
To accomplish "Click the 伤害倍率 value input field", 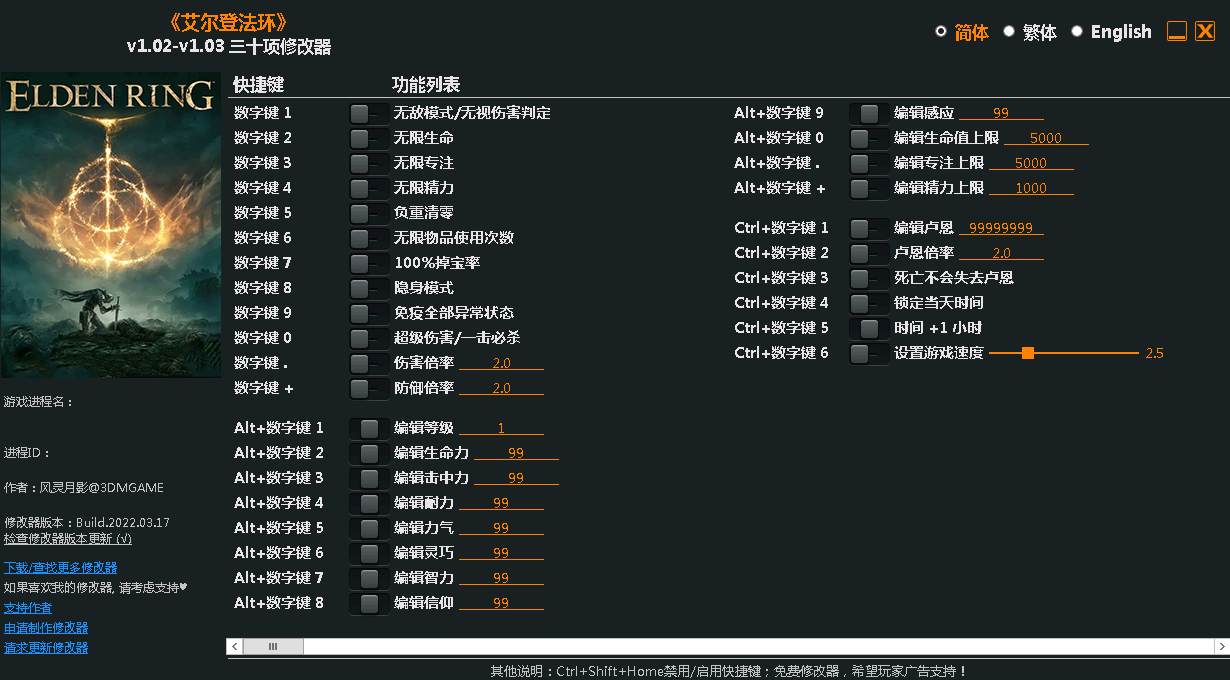I will 501,363.
